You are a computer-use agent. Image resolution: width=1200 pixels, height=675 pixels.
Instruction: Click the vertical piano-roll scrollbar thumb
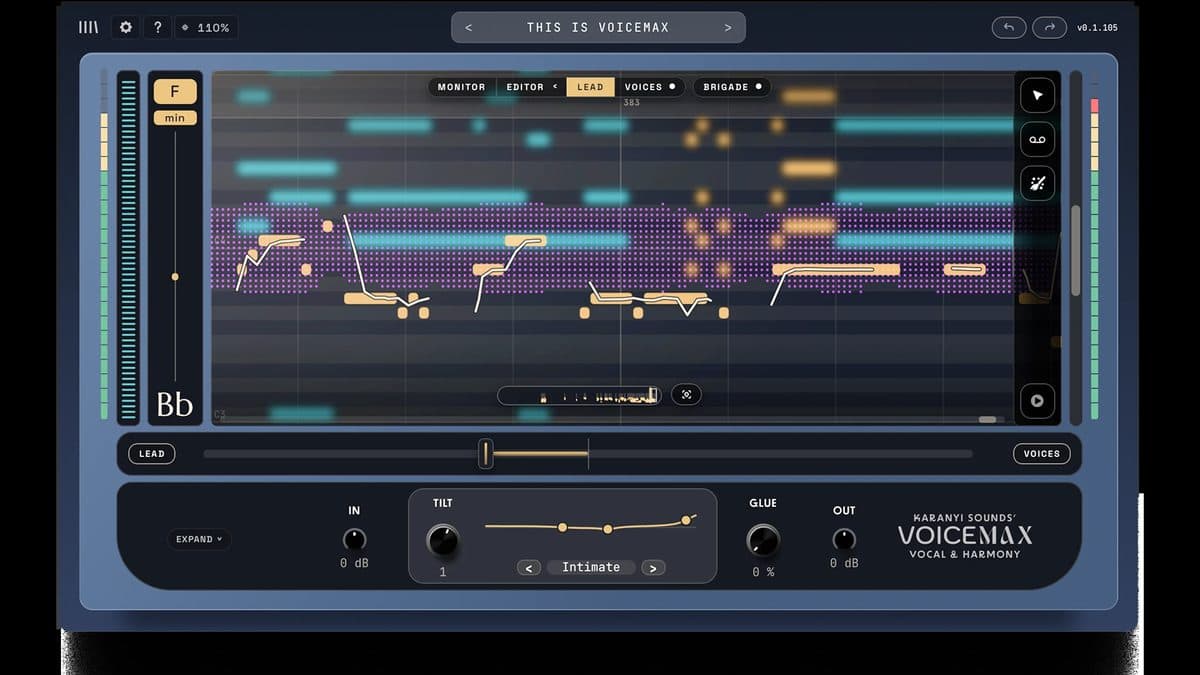point(1075,250)
